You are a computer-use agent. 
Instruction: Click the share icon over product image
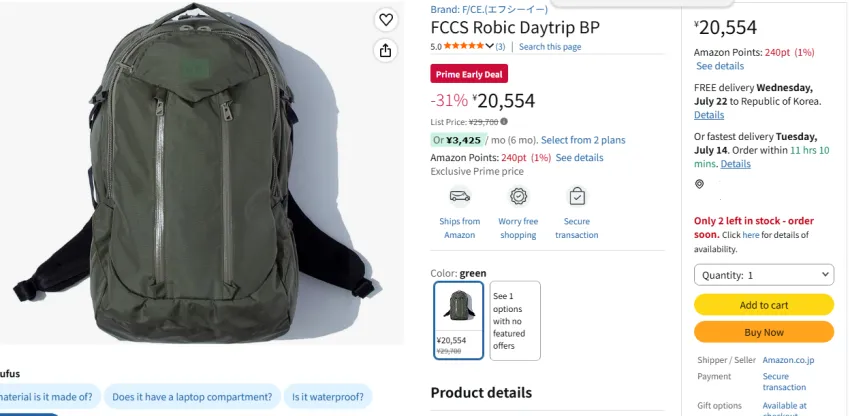point(385,50)
